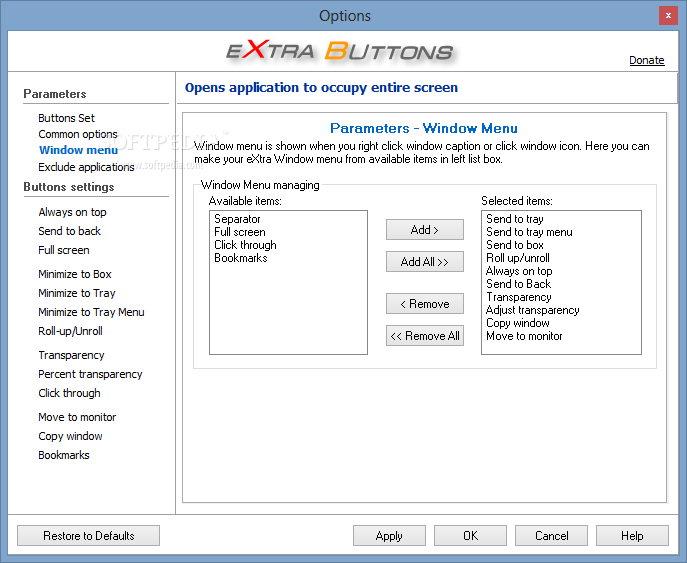Open Exclude applications settings
The width and height of the screenshot is (687, 563).
(86, 167)
